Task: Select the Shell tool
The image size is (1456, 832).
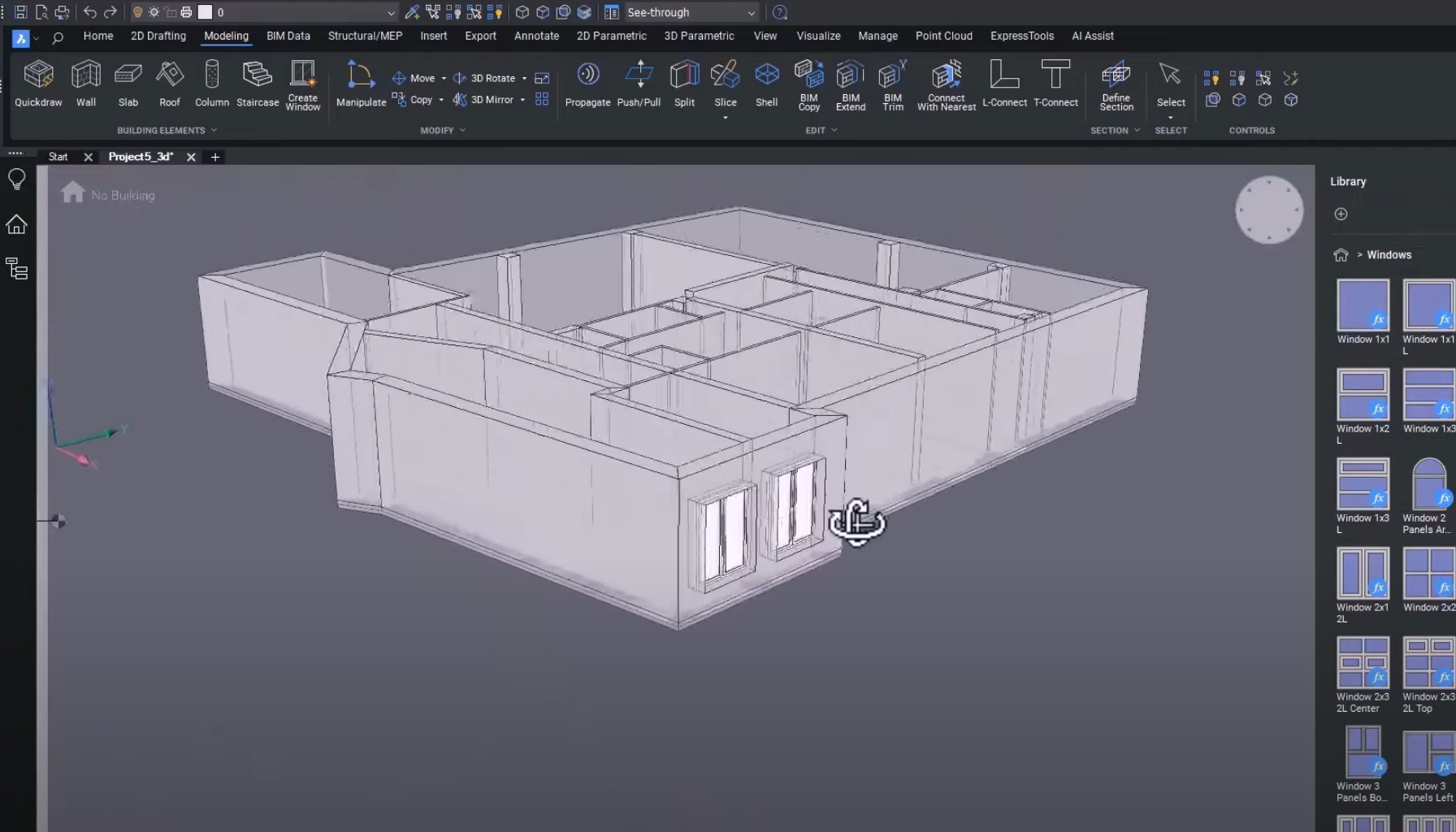Action: click(x=765, y=84)
